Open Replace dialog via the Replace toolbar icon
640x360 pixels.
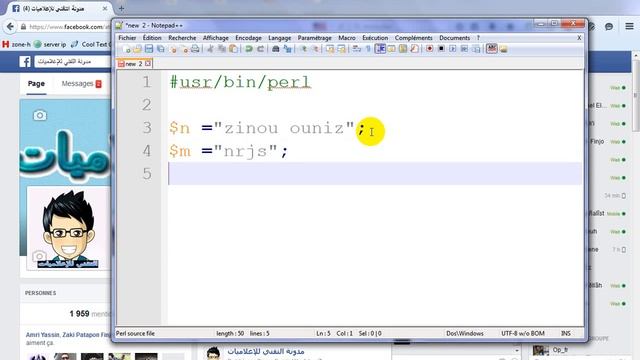tap(287, 49)
